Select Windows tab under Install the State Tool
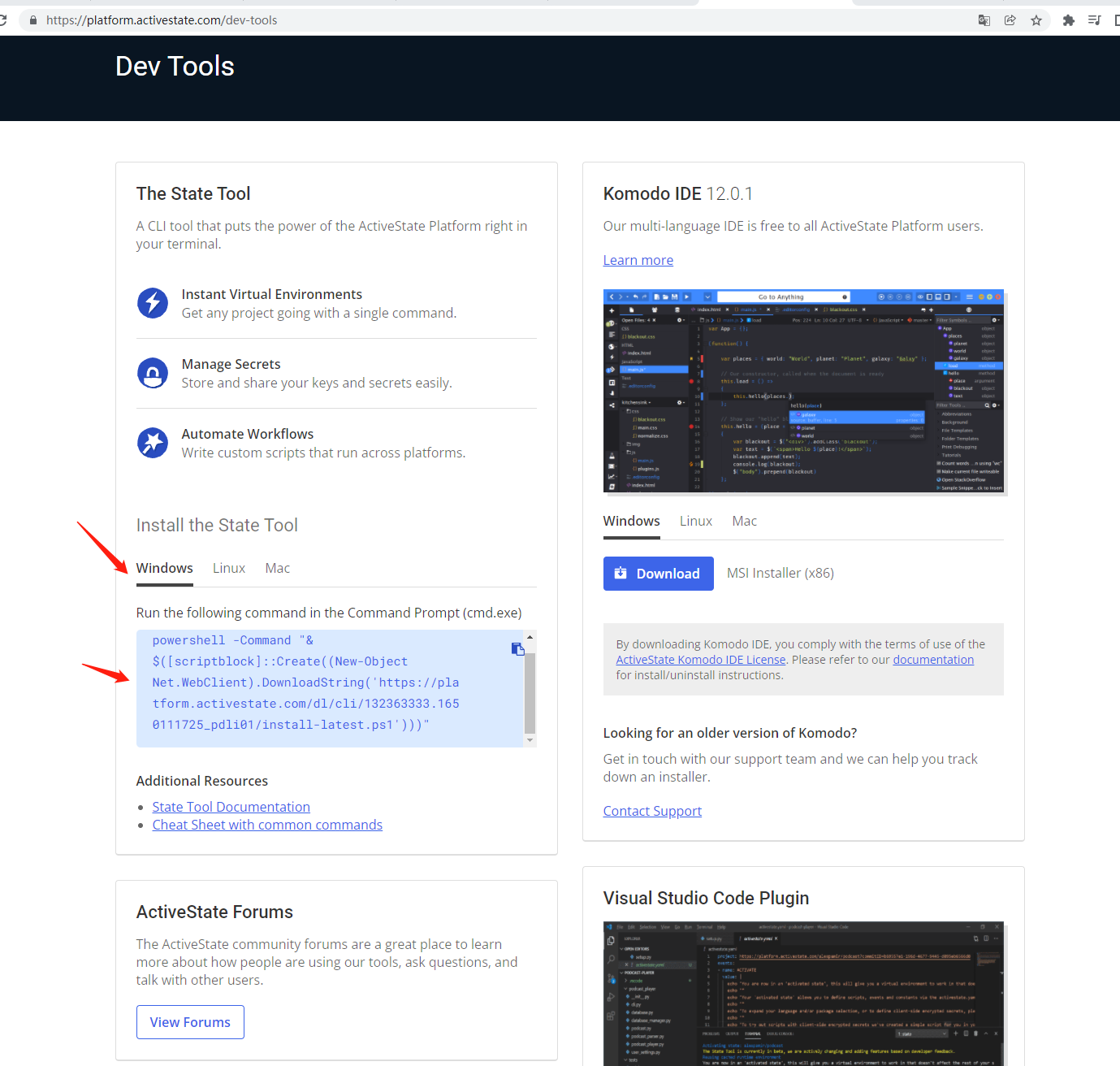1120x1066 pixels. tap(165, 568)
